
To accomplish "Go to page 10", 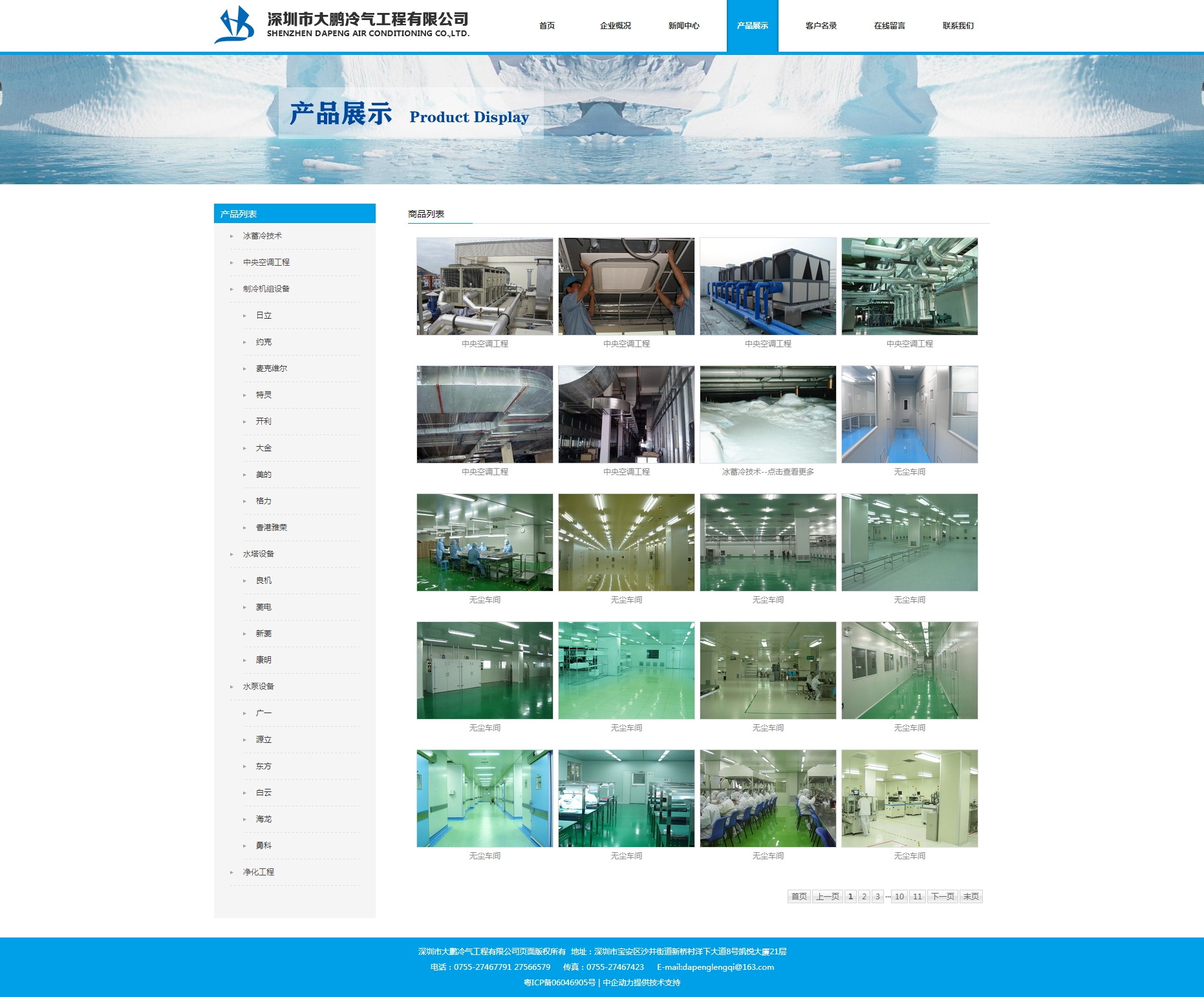I will click(x=899, y=897).
